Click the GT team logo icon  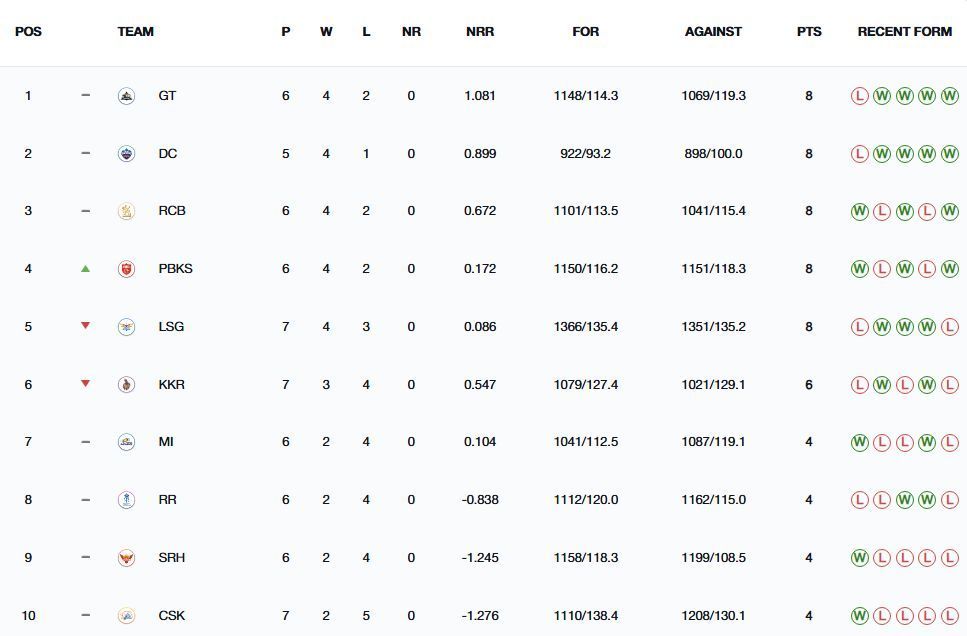pos(126,96)
